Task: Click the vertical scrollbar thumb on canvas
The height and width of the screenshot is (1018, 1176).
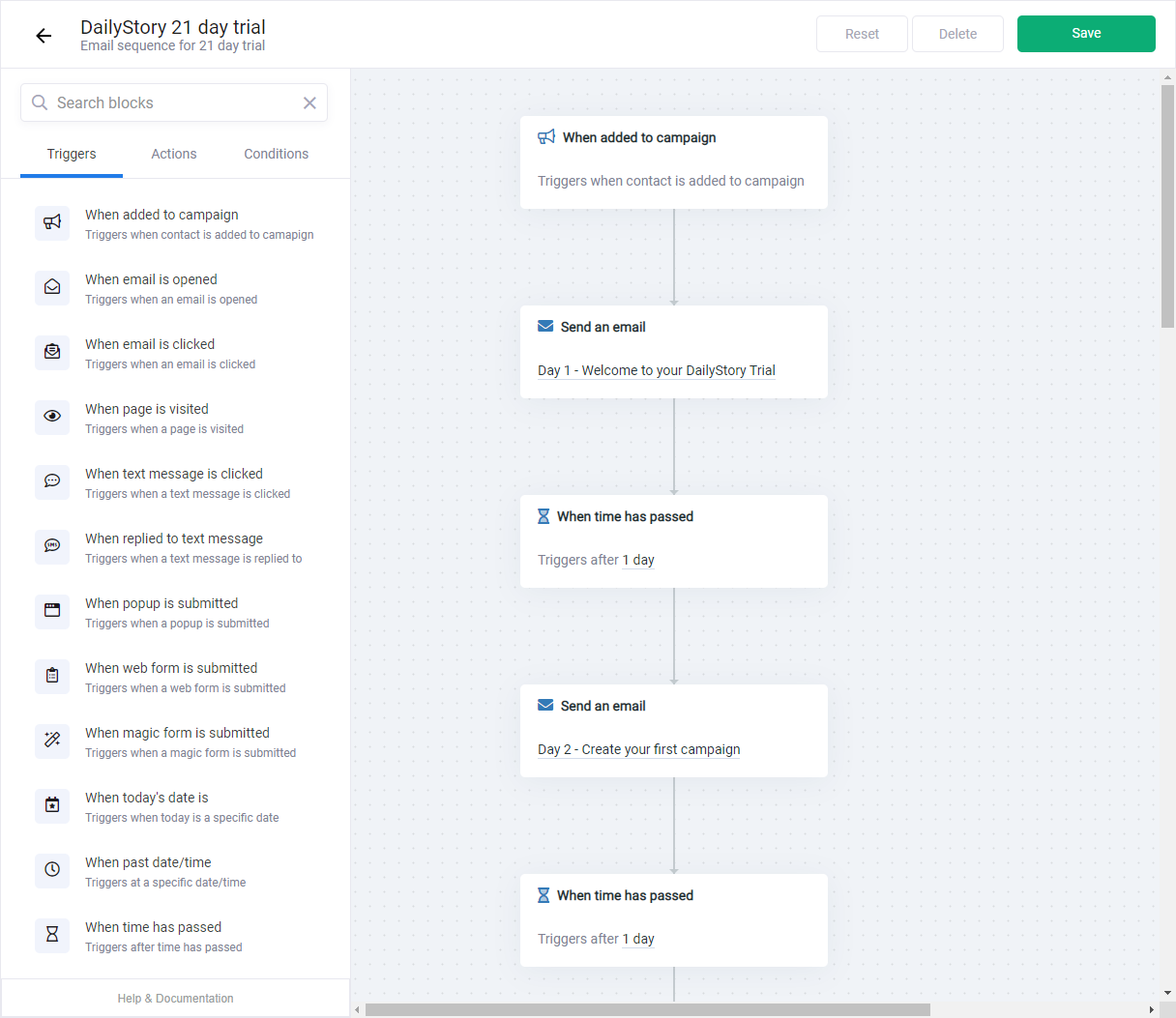Action: coord(1167,206)
